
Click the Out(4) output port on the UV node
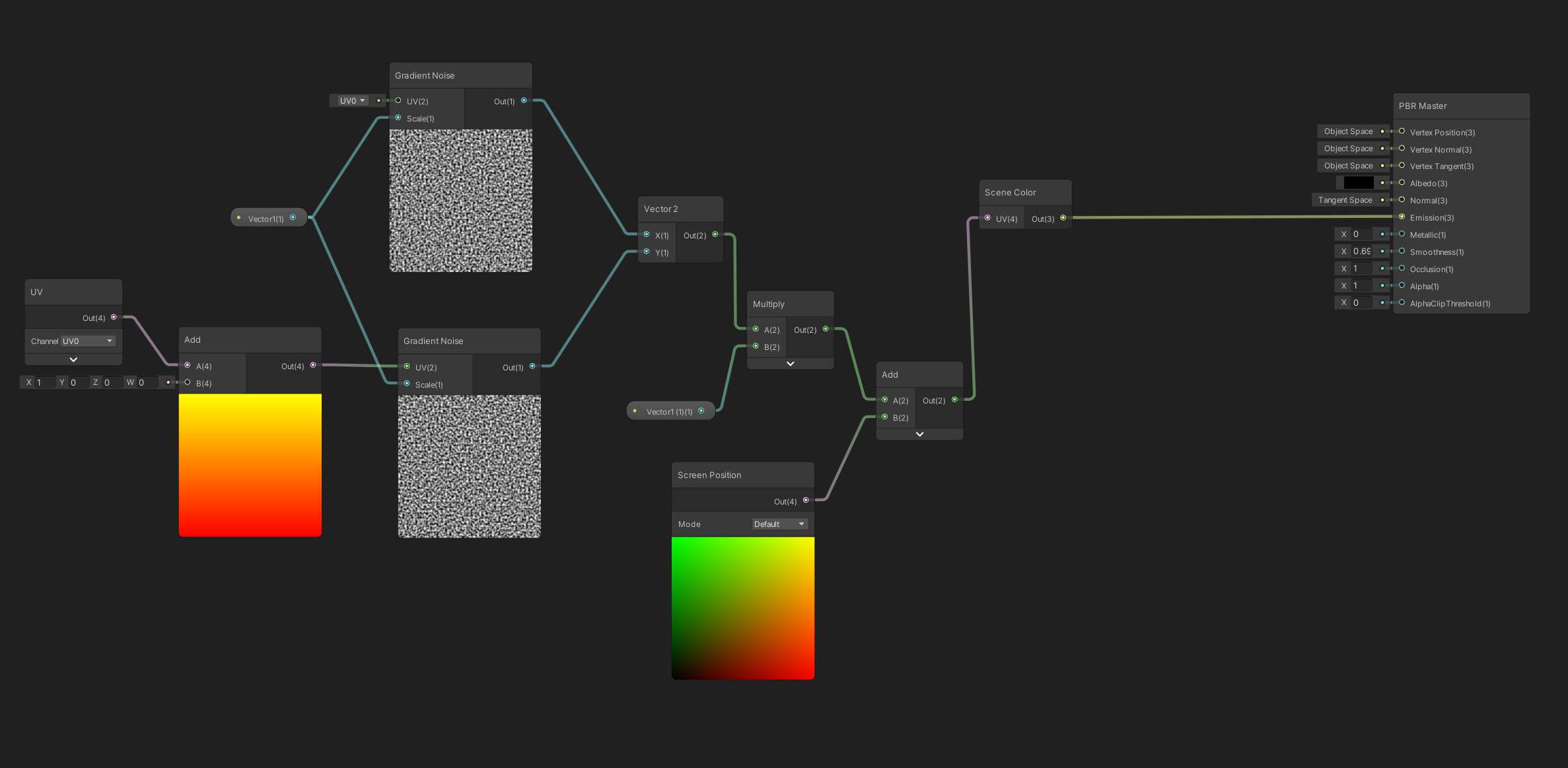pos(113,317)
